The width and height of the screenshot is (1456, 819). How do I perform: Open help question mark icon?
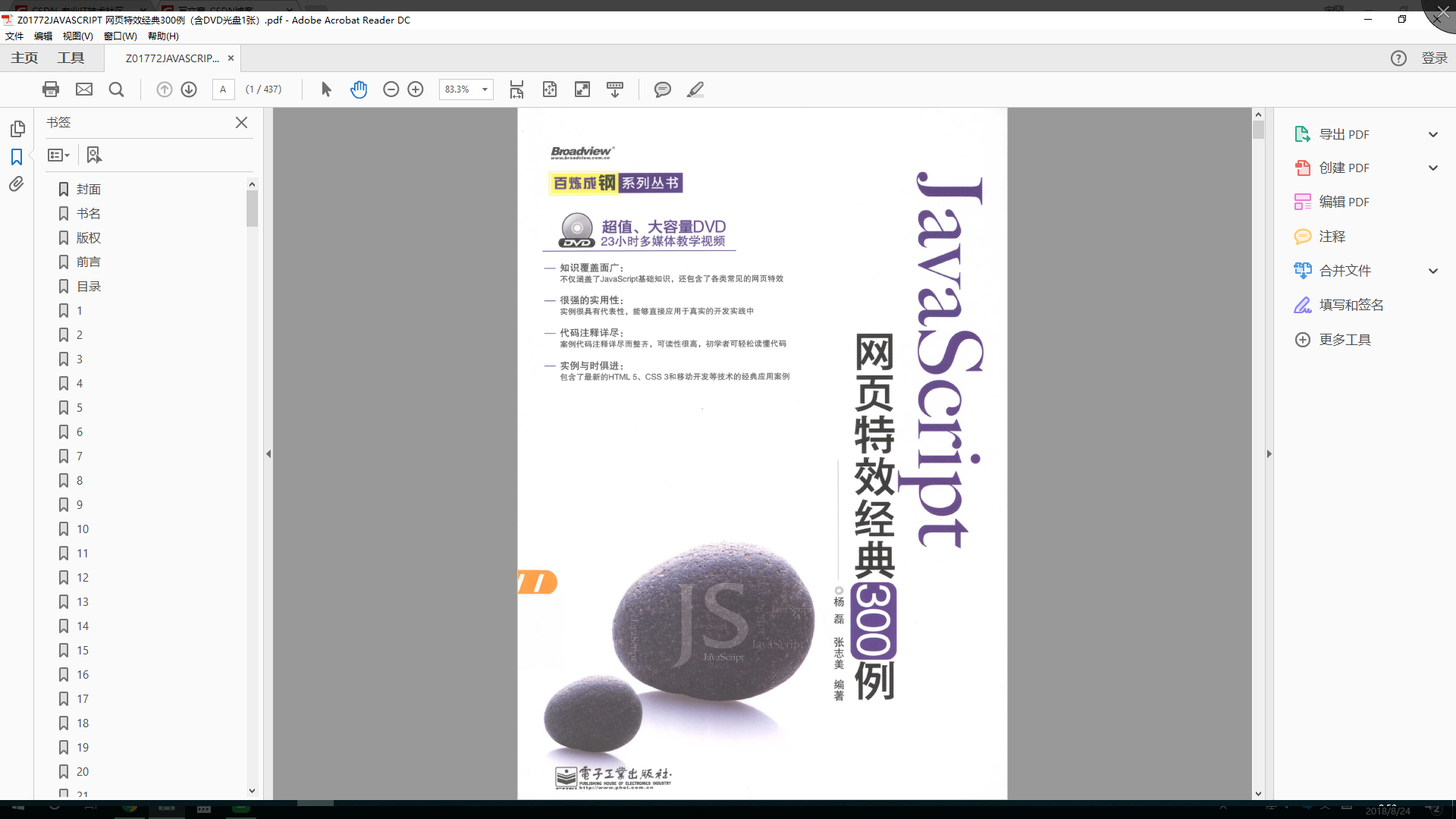pos(1398,58)
